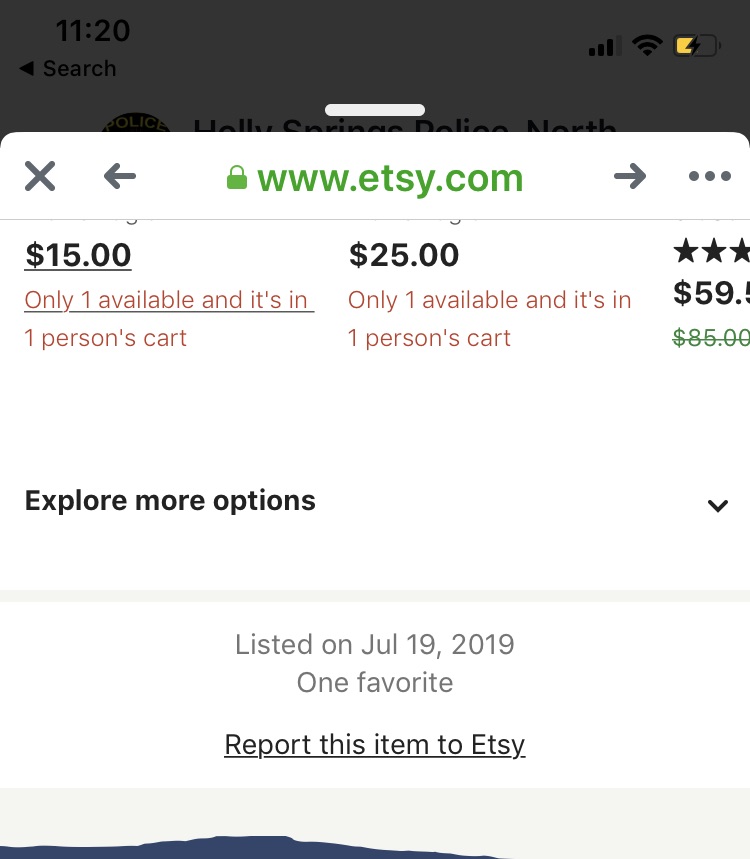Open the $59 discounted listing
This screenshot has height=859, width=750.
click(x=712, y=292)
